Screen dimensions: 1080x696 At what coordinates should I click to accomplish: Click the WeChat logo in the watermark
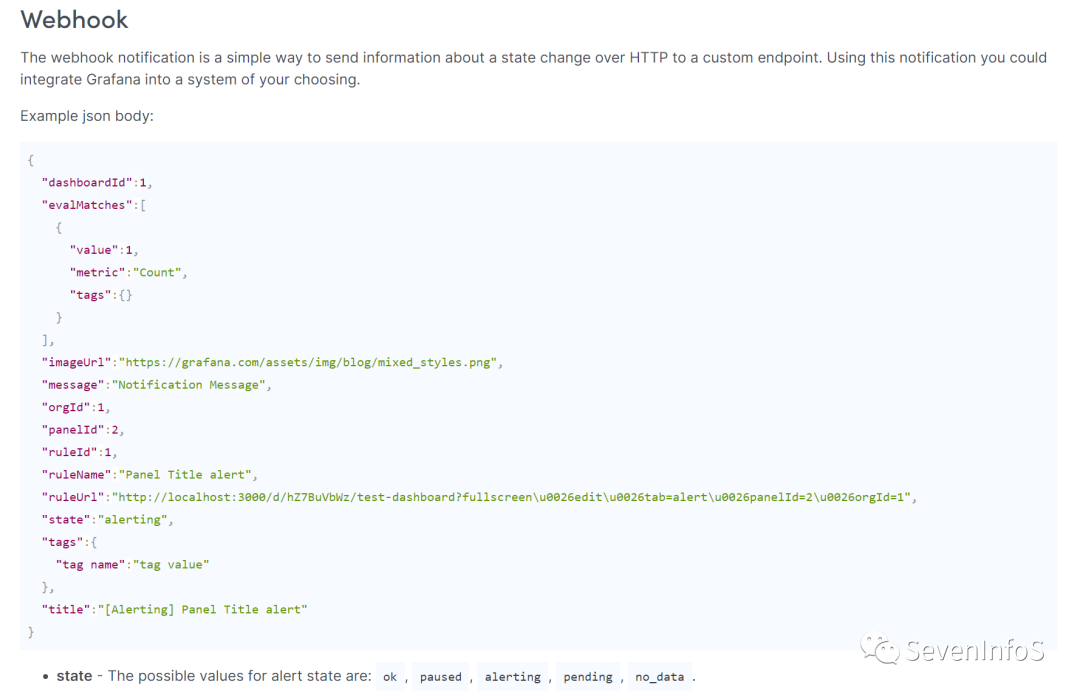(x=882, y=652)
